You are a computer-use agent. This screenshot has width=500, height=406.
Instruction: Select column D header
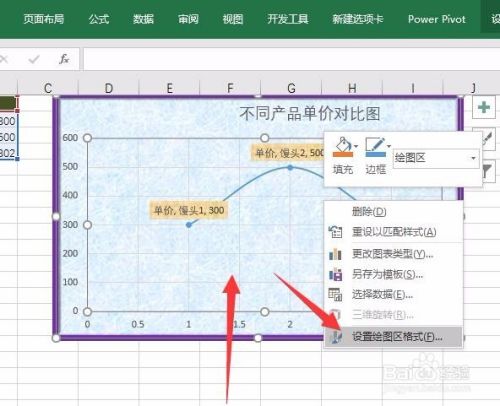coord(109,88)
